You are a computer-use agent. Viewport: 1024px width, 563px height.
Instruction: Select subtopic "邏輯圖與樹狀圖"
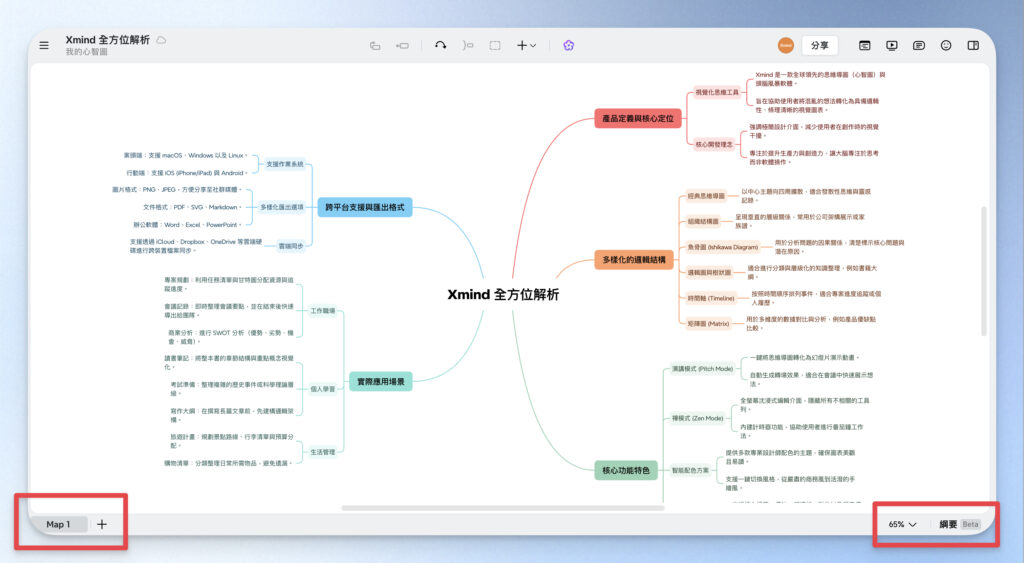[x=709, y=272]
